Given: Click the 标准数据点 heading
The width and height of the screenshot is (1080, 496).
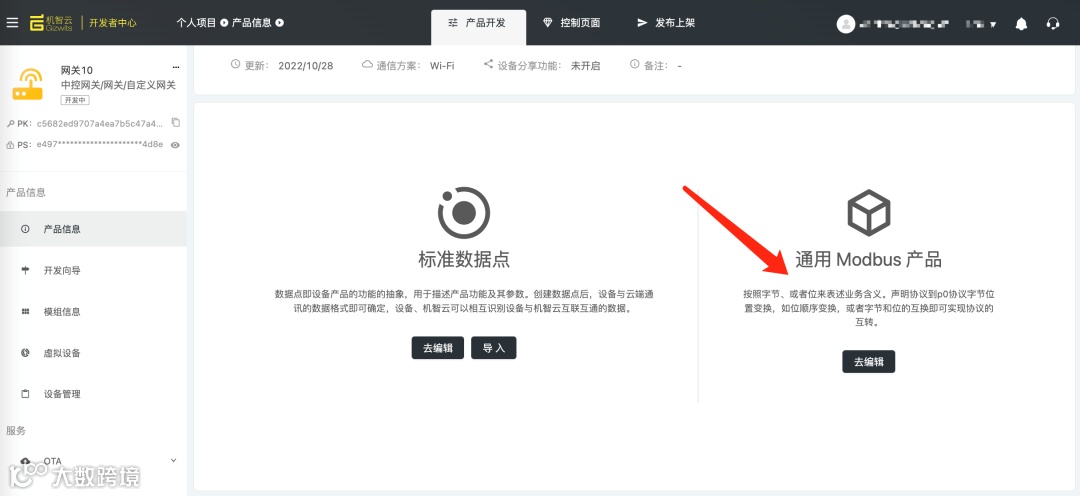Looking at the screenshot, I should pyautogui.click(x=464, y=259).
